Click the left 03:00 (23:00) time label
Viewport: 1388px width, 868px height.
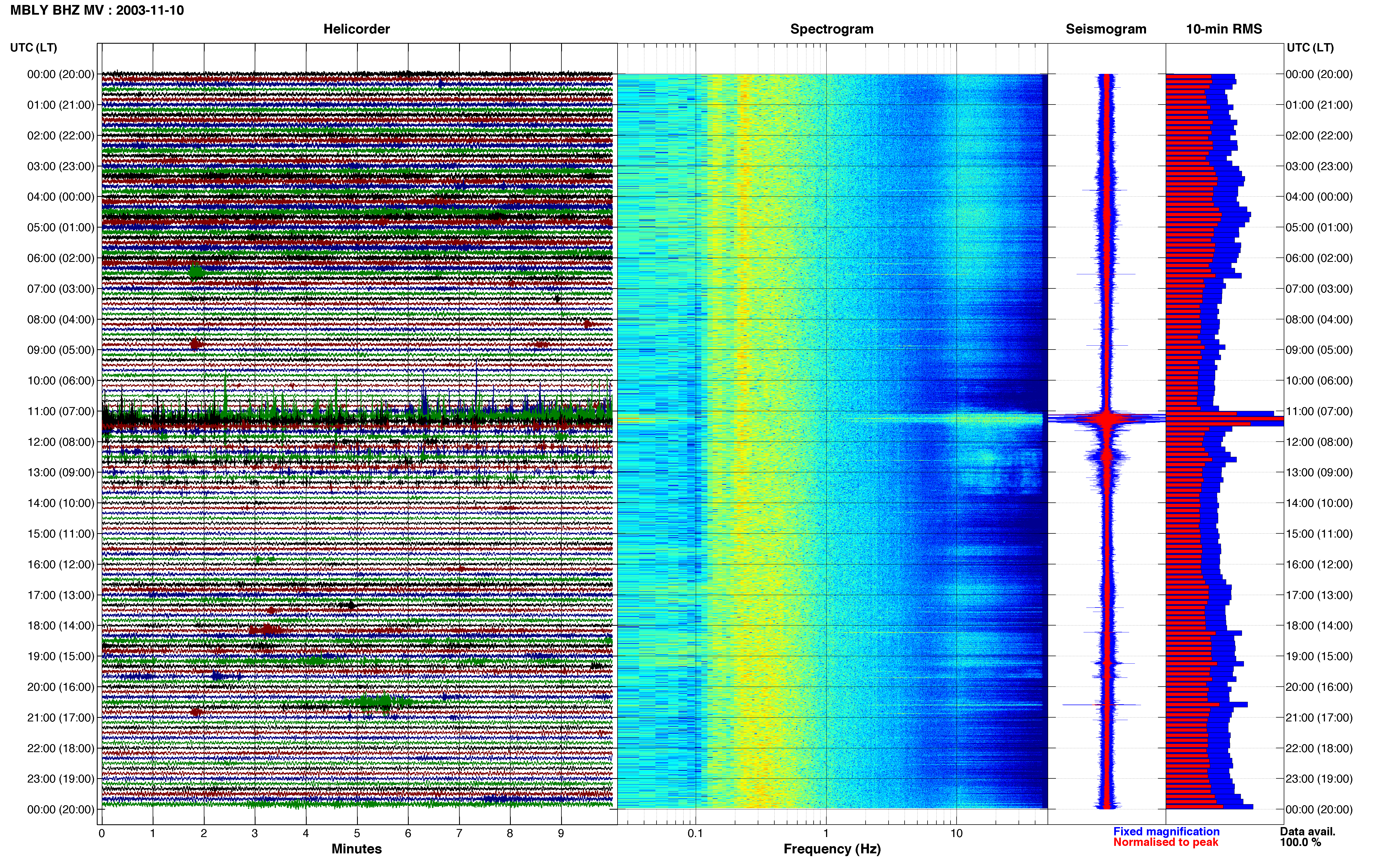[x=61, y=166]
